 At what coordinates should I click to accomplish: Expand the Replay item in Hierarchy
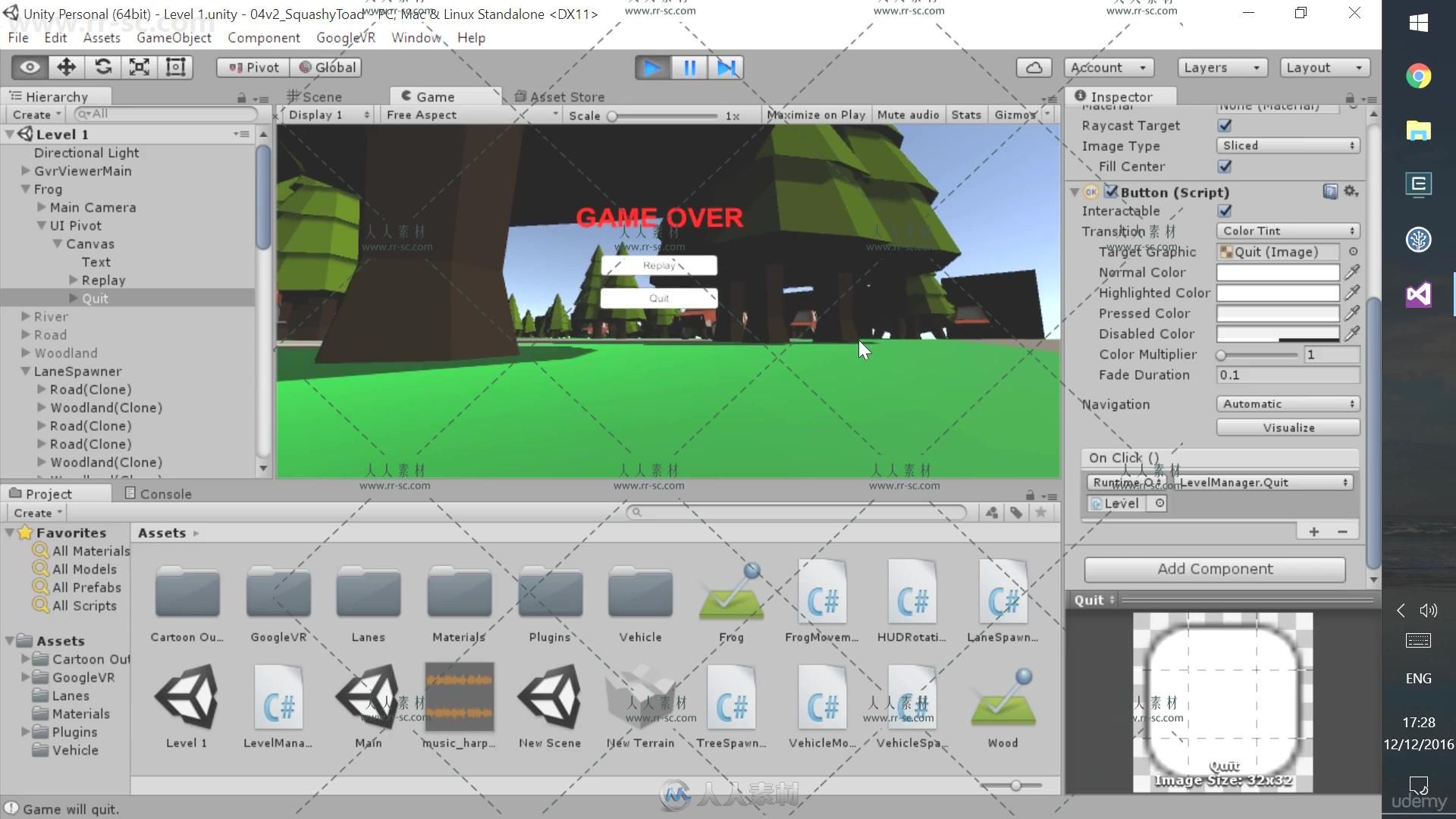(74, 281)
